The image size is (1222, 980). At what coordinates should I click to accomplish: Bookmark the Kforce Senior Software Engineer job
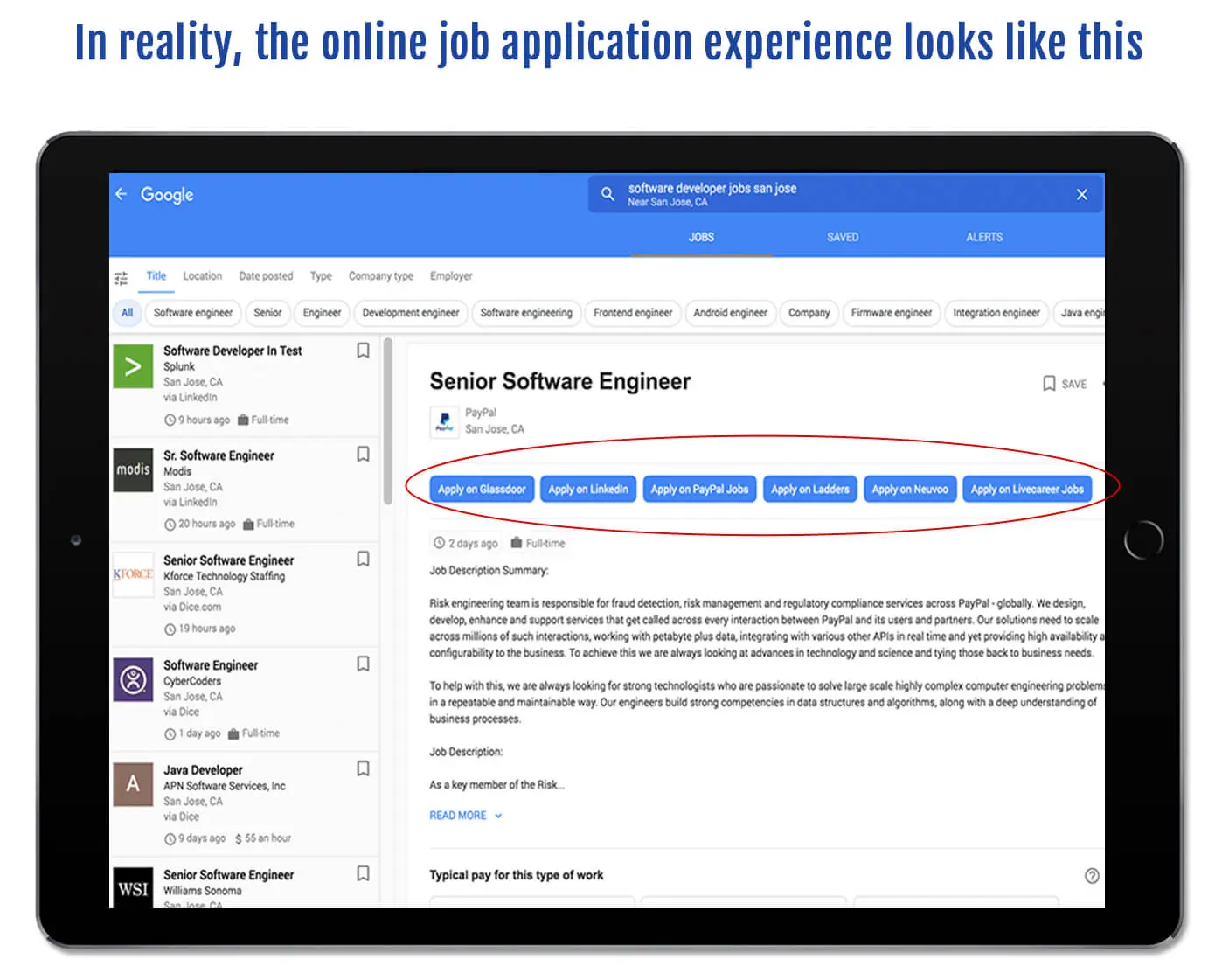tap(363, 560)
